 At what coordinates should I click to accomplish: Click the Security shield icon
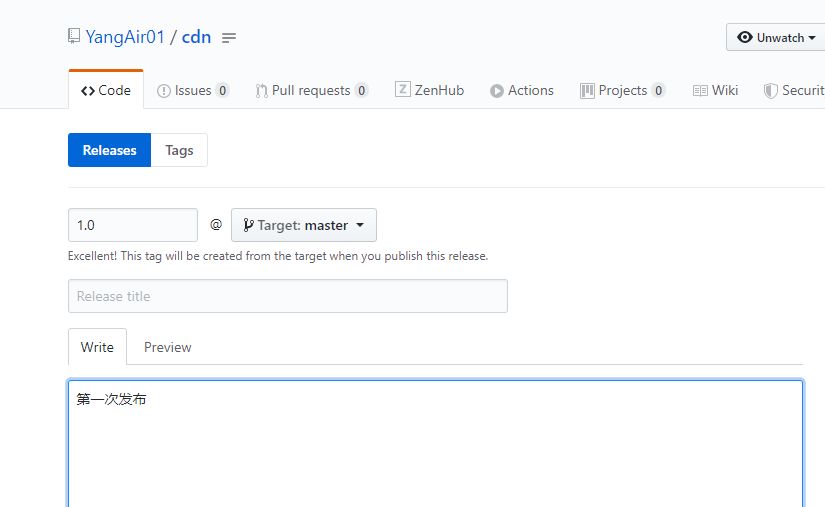(770, 91)
